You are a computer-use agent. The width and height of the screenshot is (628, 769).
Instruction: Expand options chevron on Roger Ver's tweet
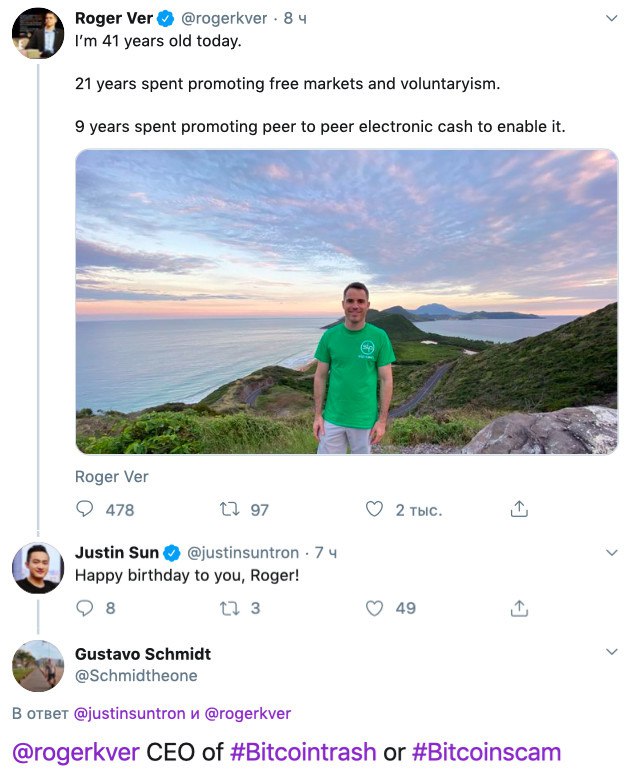[x=611, y=19]
